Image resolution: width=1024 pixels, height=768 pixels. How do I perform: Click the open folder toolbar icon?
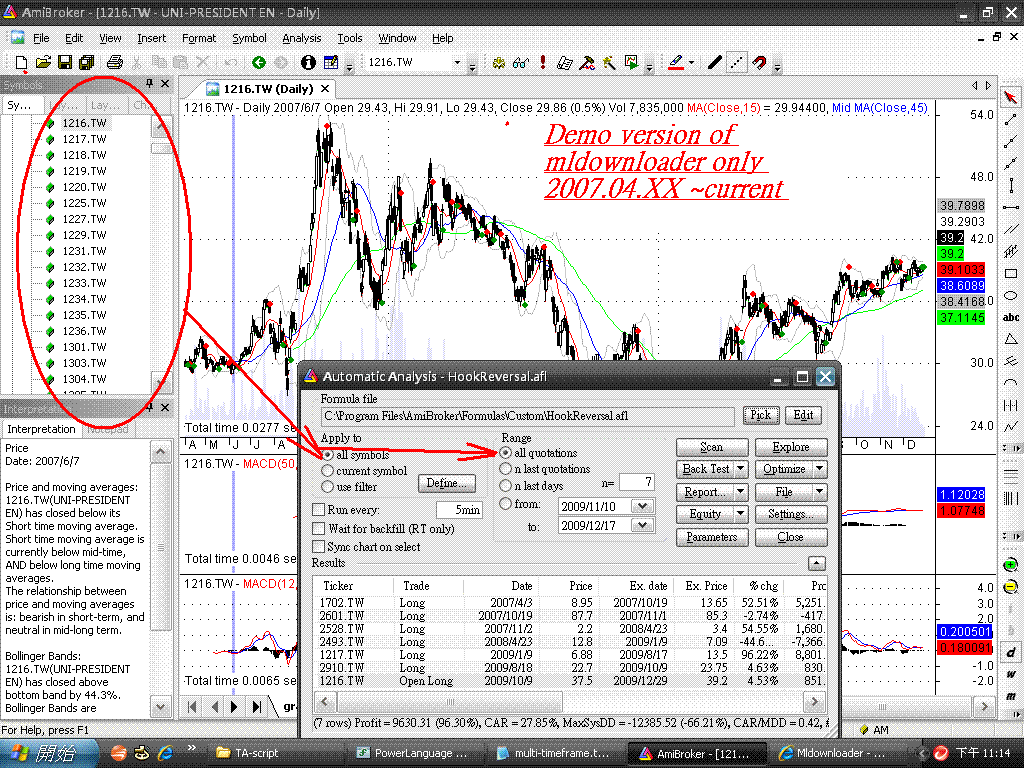click(43, 63)
